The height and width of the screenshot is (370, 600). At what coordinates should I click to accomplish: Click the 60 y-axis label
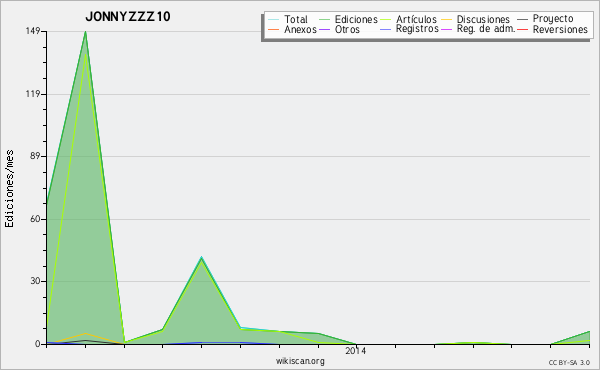pyautogui.click(x=36, y=219)
